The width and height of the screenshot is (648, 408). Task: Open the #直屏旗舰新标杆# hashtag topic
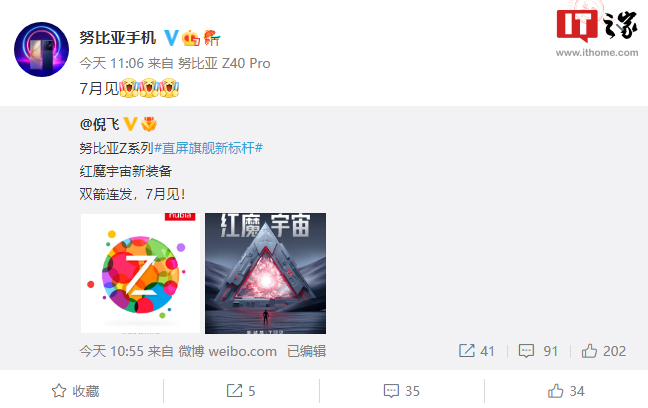coord(208,148)
